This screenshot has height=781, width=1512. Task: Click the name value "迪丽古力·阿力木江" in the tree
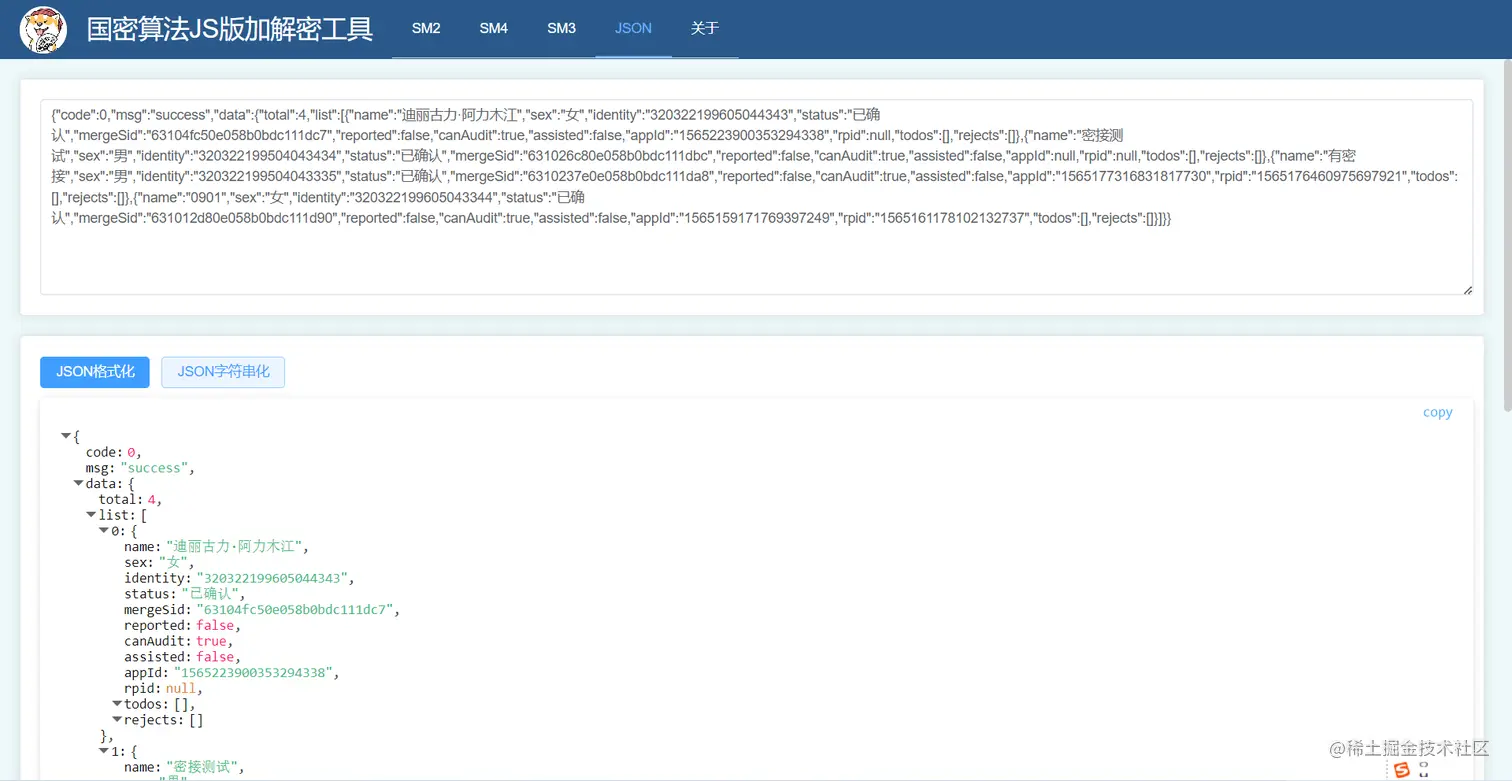click(236, 547)
